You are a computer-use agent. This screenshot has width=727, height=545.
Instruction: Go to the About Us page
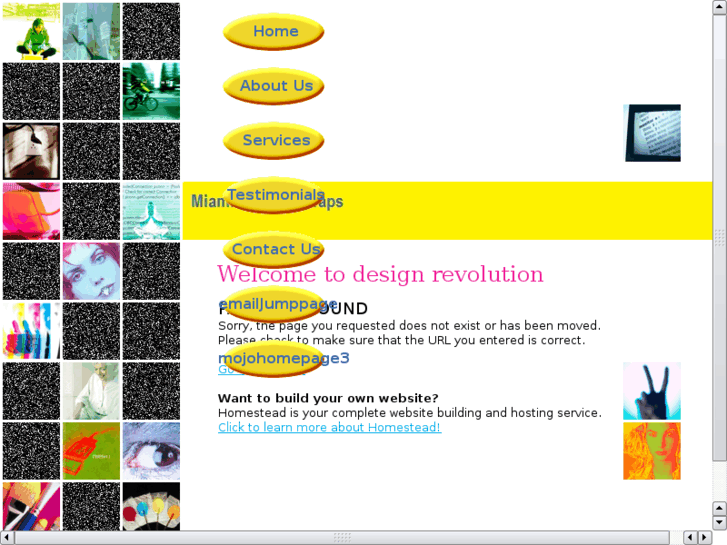coord(274,86)
